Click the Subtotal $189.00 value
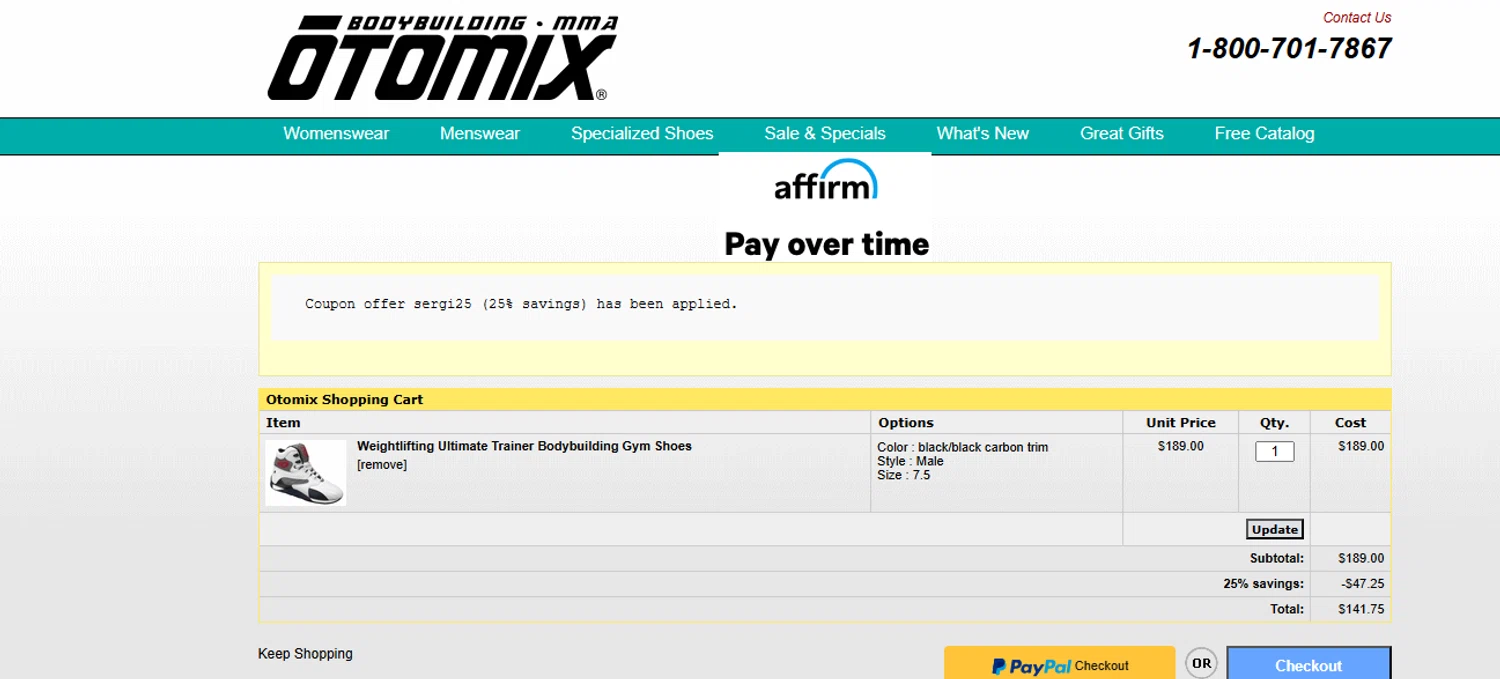The height and width of the screenshot is (679, 1500). [x=1361, y=558]
